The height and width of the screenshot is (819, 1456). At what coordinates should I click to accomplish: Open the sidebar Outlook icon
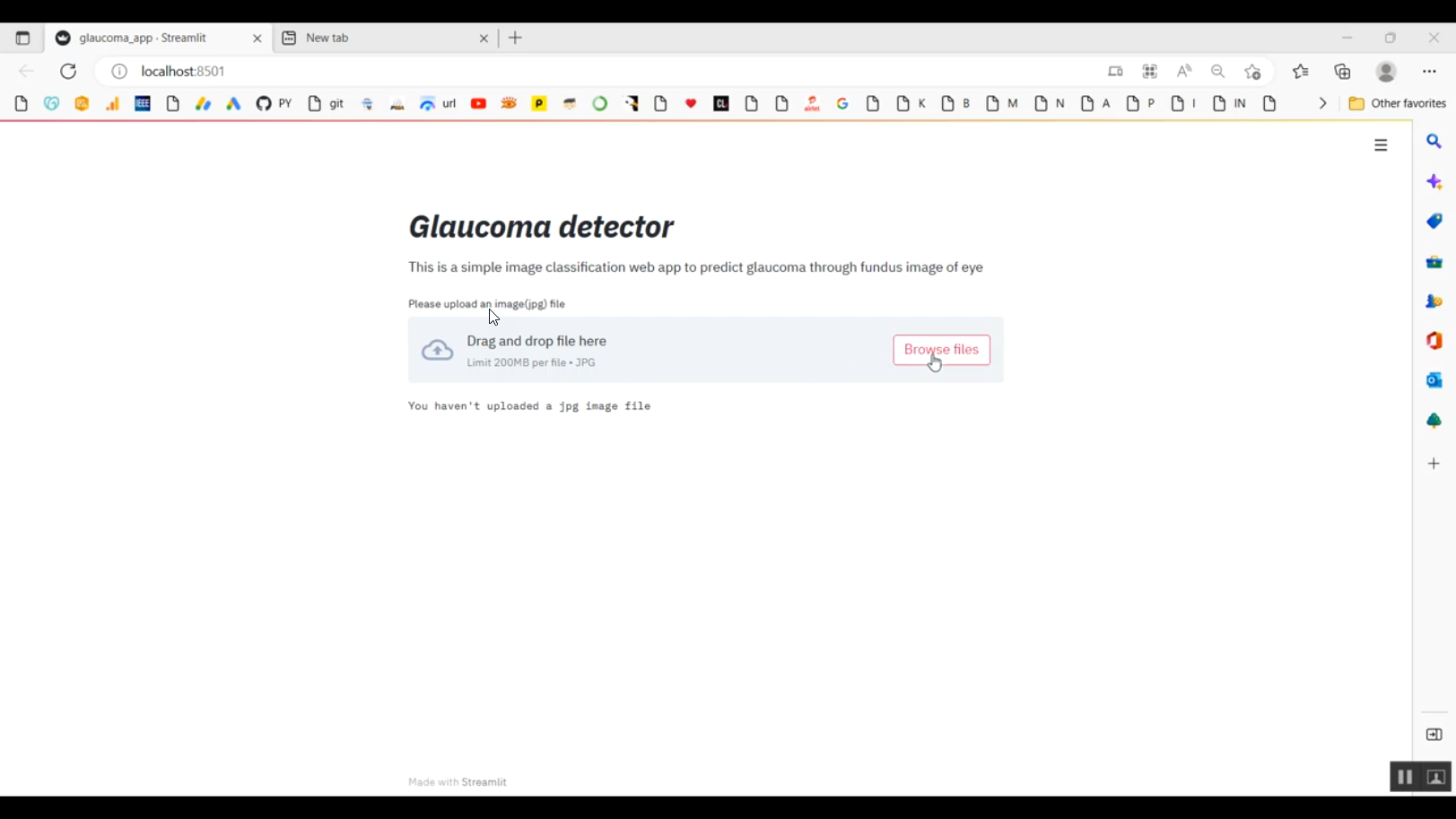1434,380
